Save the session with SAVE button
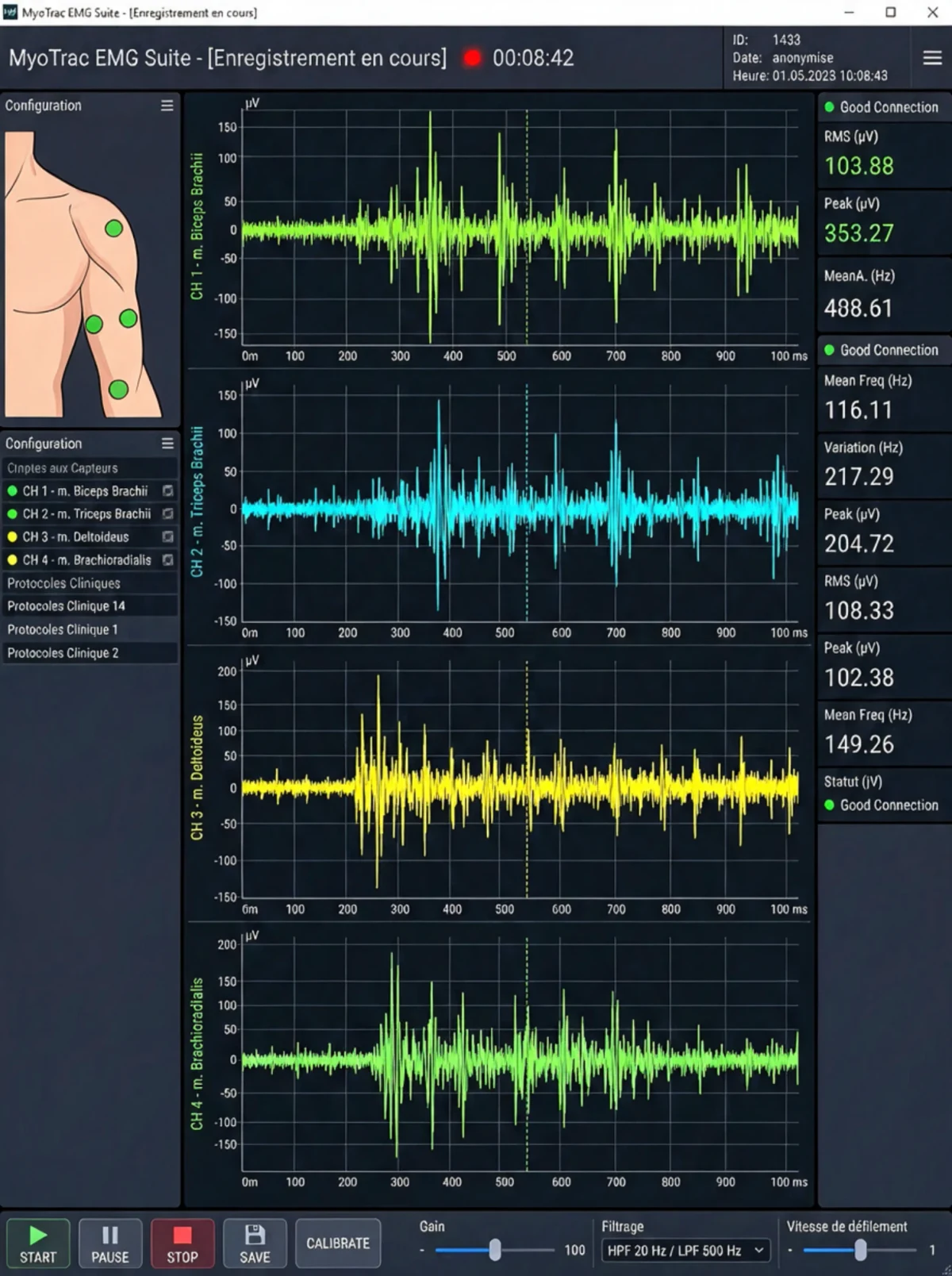Screen dimensions: 952x1276 click(255, 1243)
